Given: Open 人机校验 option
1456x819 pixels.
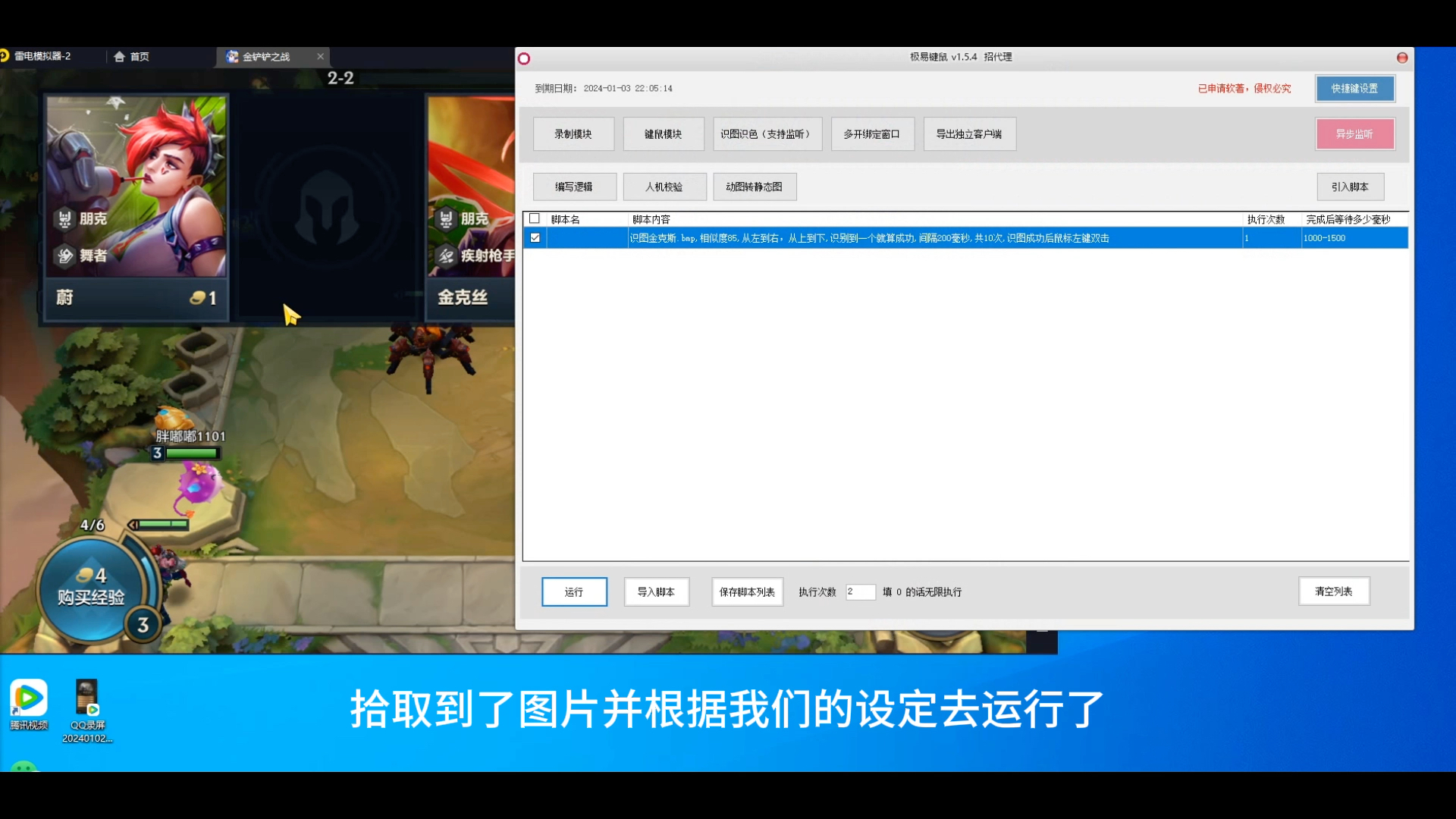Looking at the screenshot, I should point(664,187).
